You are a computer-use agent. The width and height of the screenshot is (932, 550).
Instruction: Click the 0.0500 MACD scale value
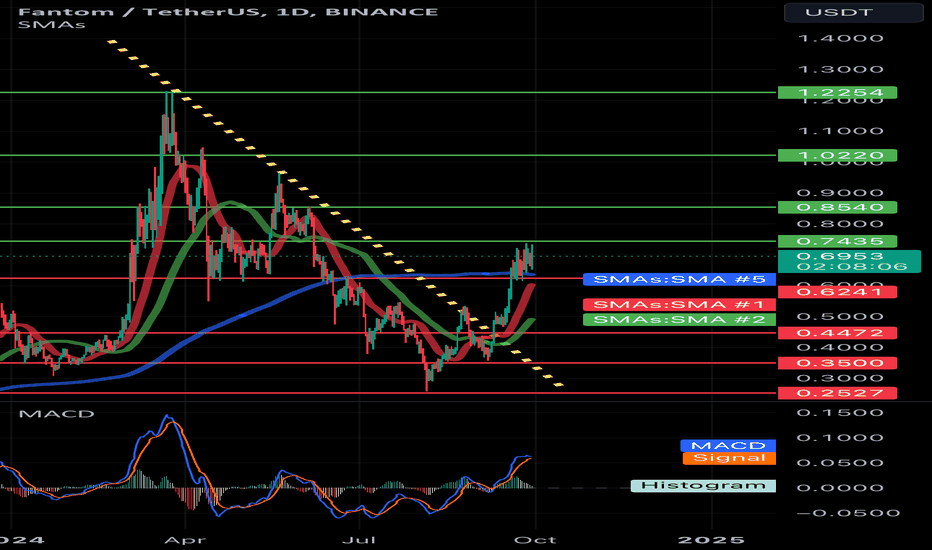pos(840,463)
